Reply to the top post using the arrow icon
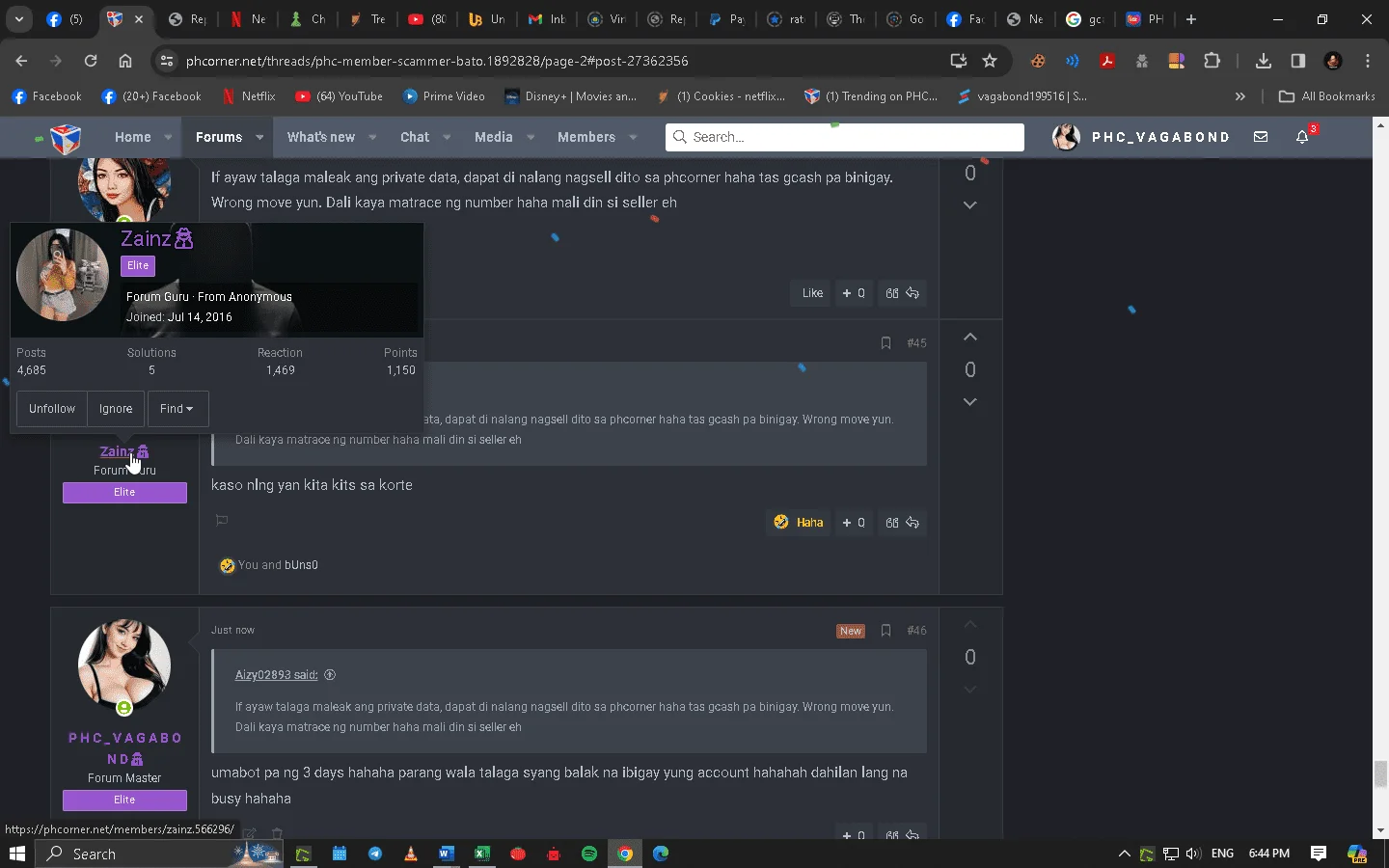1389x868 pixels. (912, 293)
